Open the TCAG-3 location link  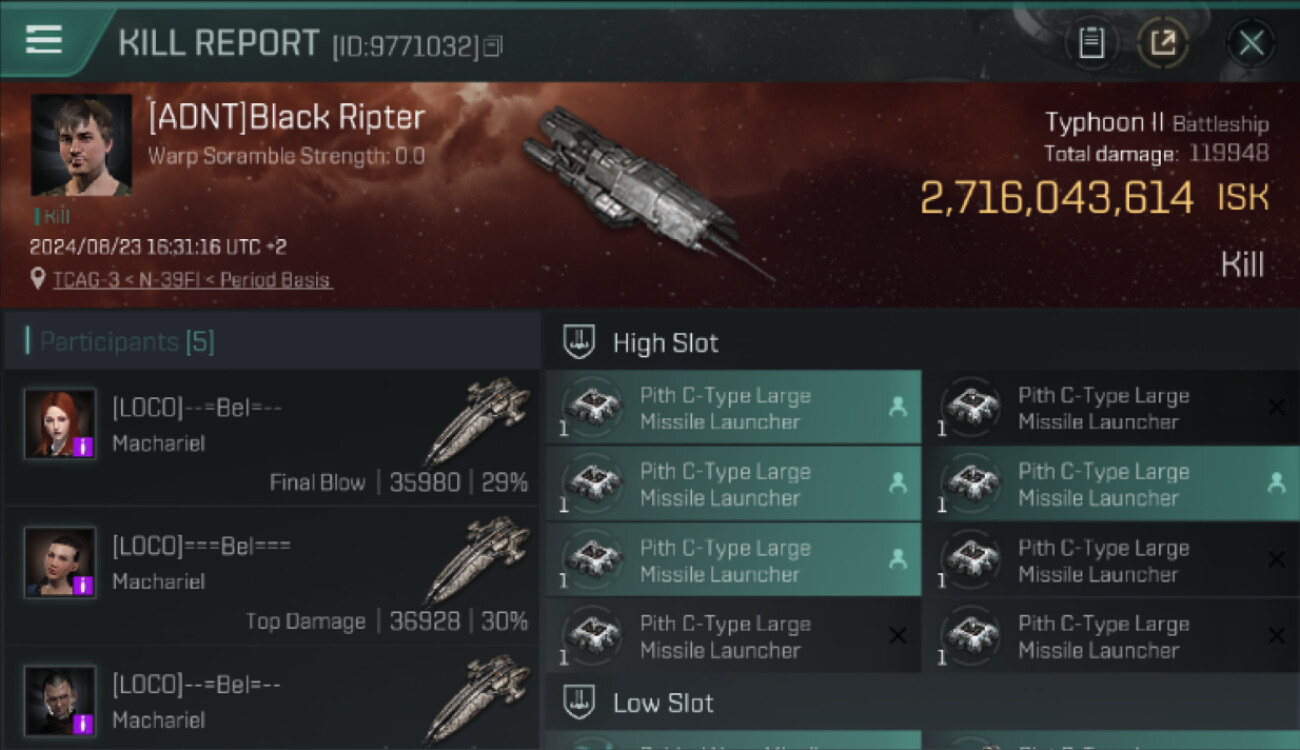pos(192,280)
